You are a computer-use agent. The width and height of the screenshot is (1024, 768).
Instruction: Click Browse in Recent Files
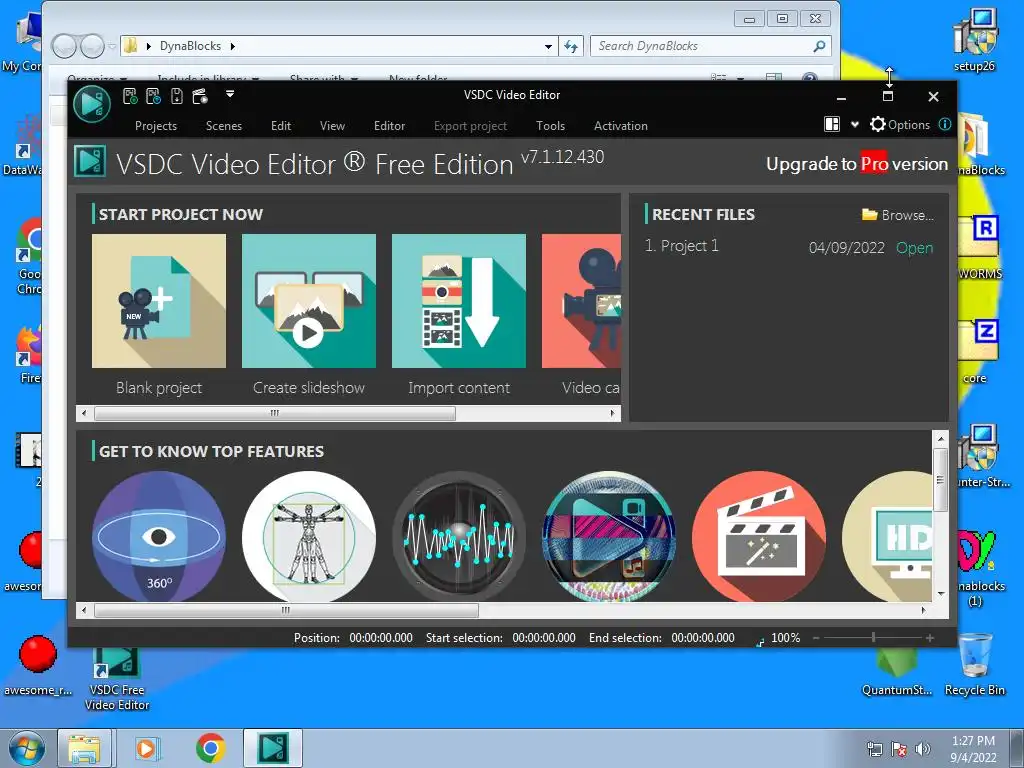pos(898,215)
